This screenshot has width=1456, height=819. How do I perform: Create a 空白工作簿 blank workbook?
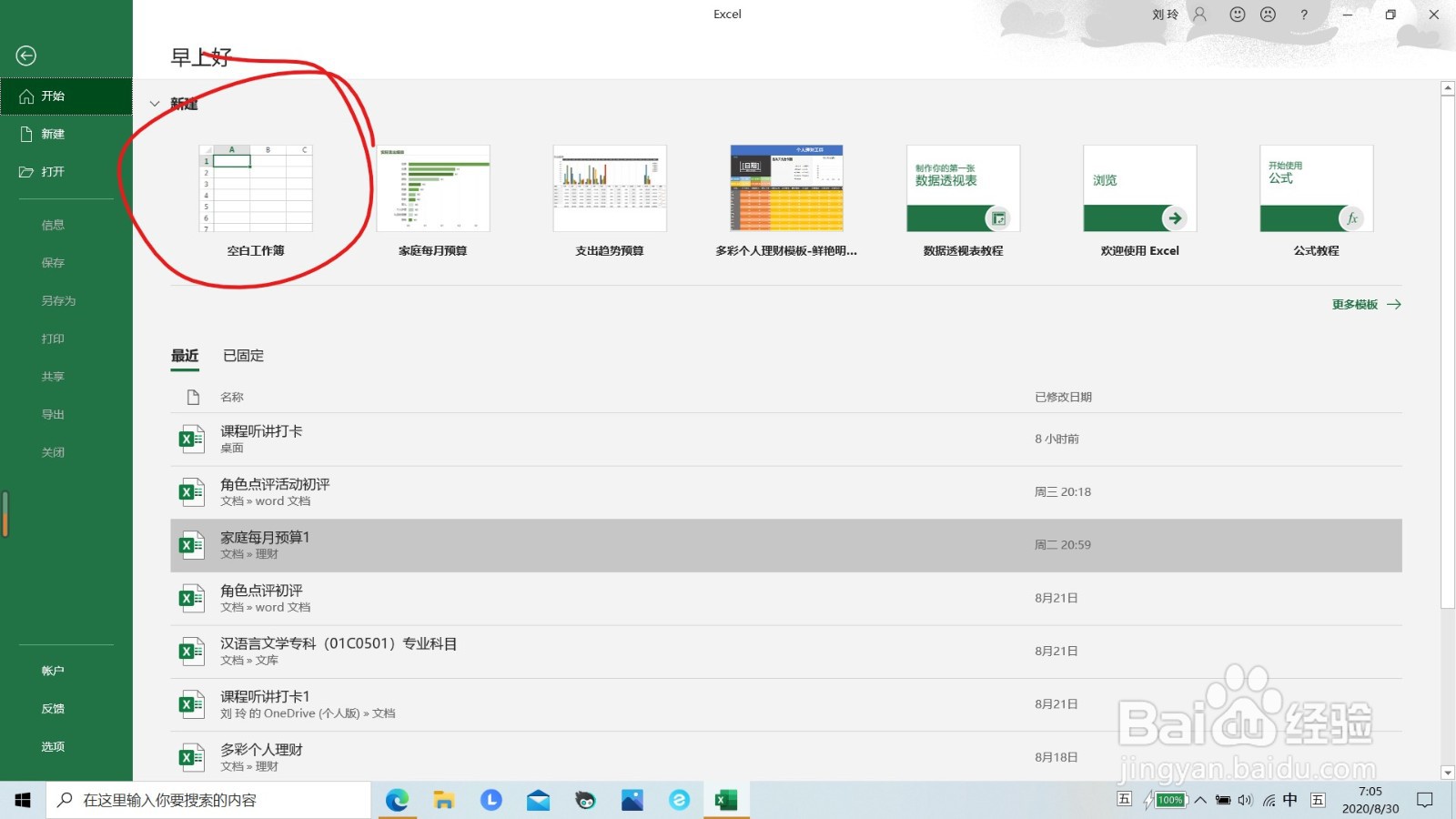click(x=256, y=201)
